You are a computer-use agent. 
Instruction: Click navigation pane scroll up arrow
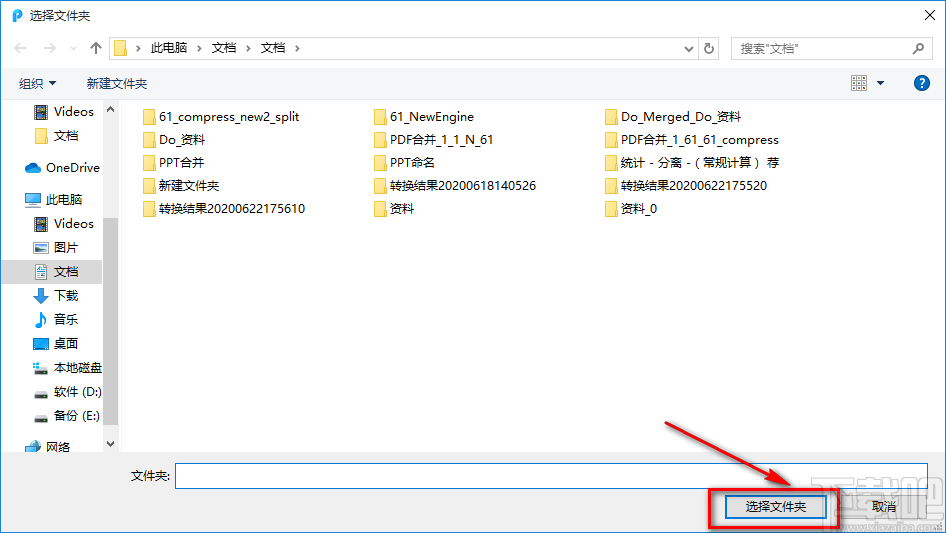pos(110,110)
